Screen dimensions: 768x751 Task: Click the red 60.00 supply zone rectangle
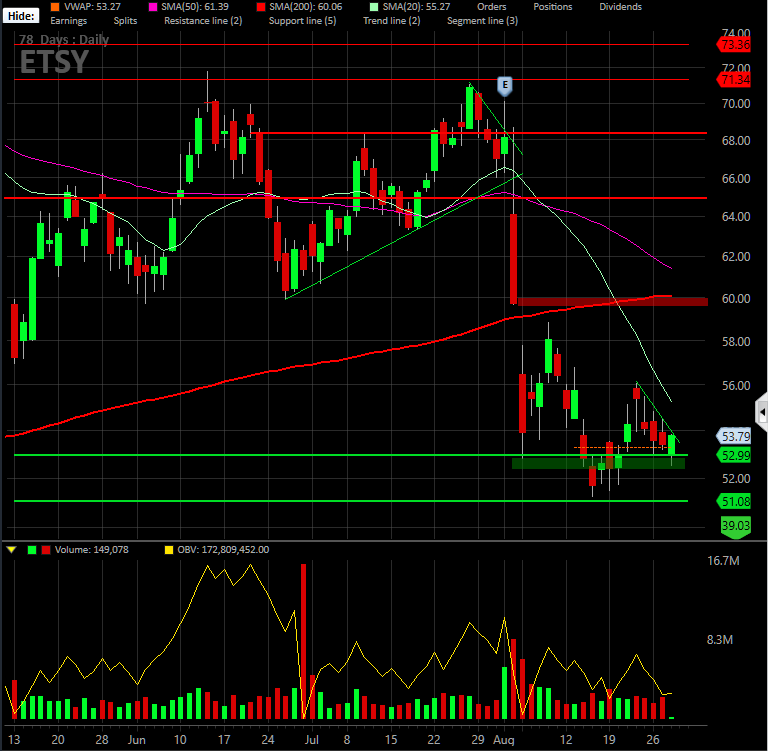tap(612, 302)
